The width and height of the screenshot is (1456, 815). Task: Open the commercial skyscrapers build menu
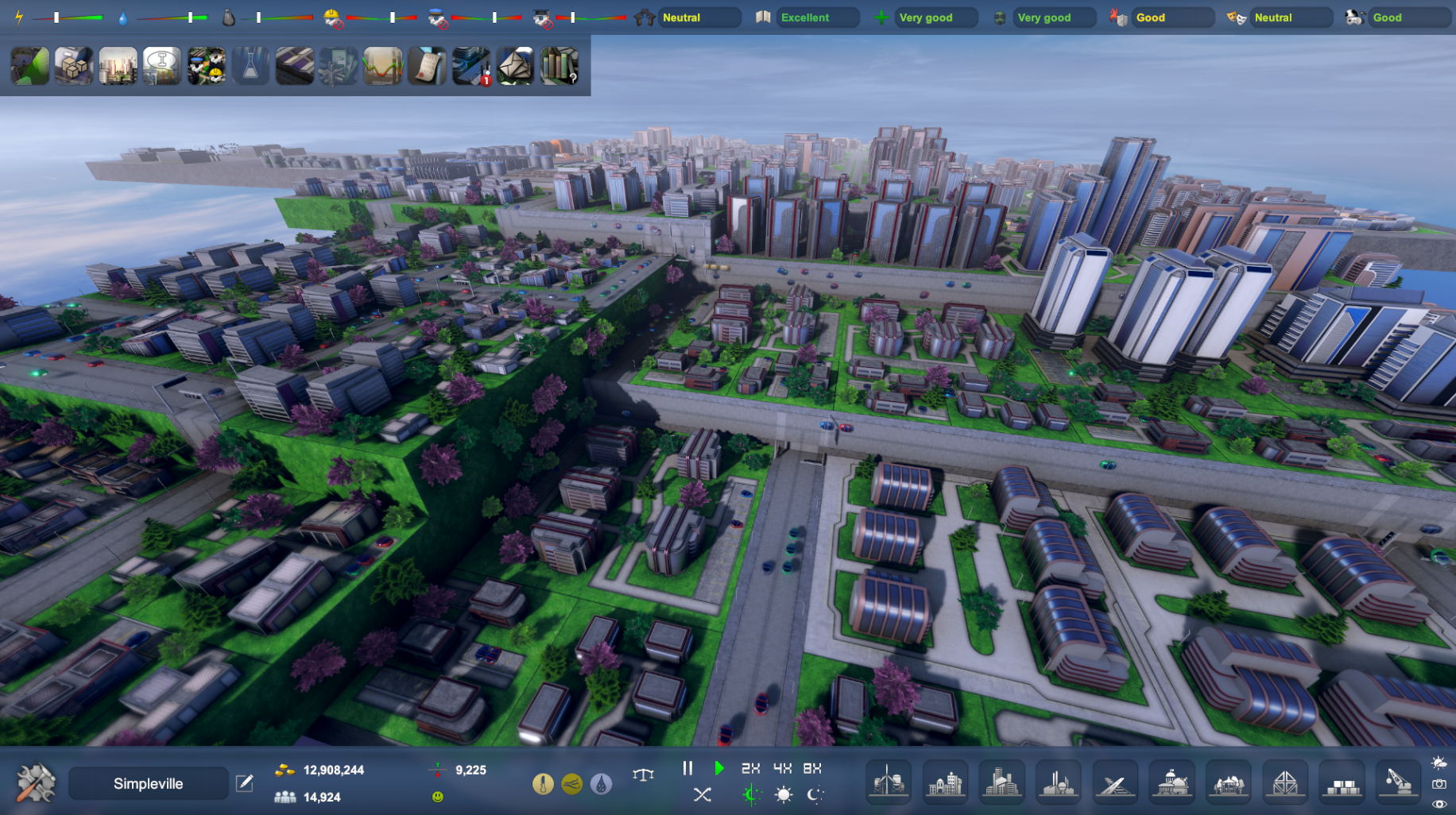click(x=1001, y=782)
